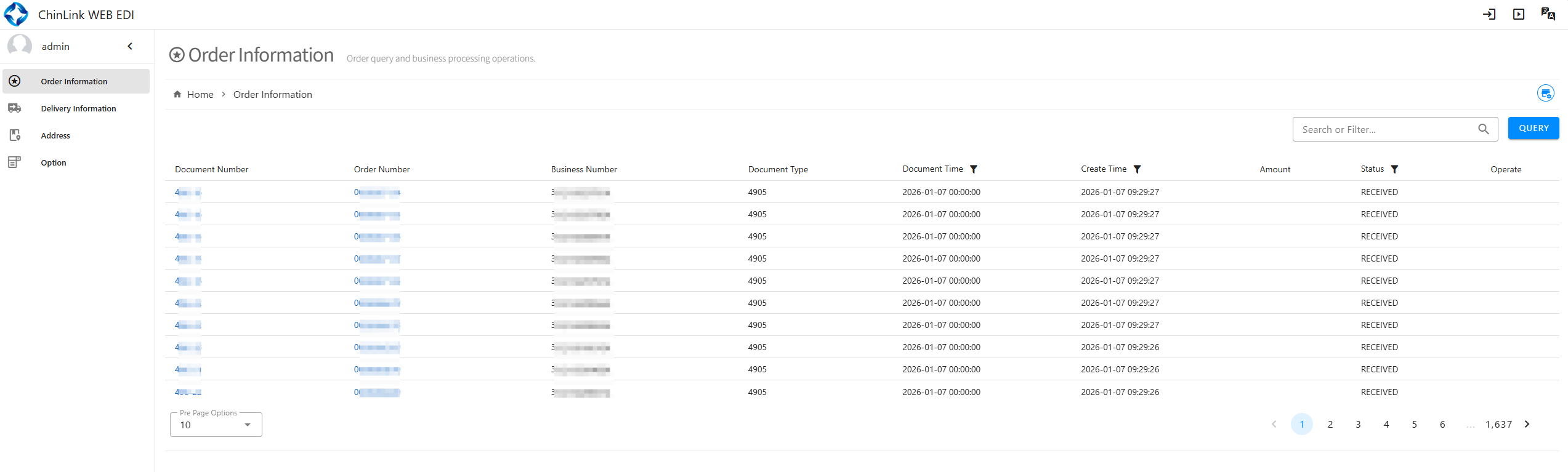This screenshot has width=1568, height=472.
Task: Collapse the sidebar with admin chevron
Action: (130, 46)
